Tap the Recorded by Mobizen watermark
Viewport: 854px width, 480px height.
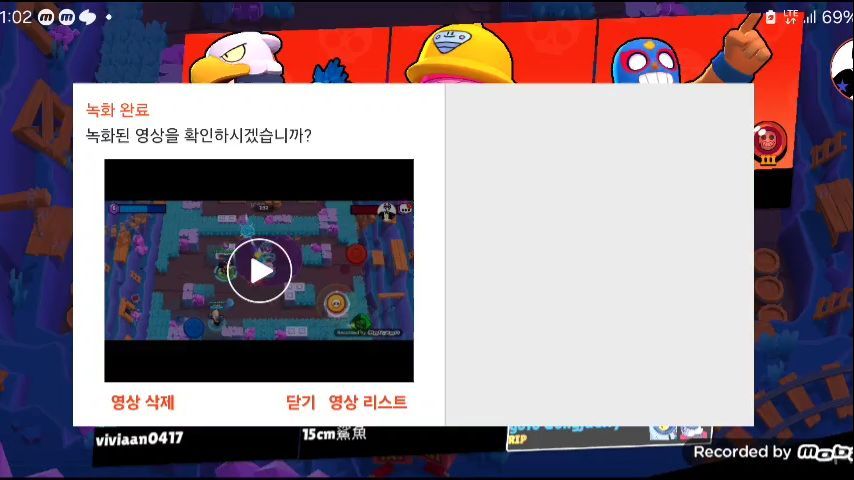click(x=772, y=452)
